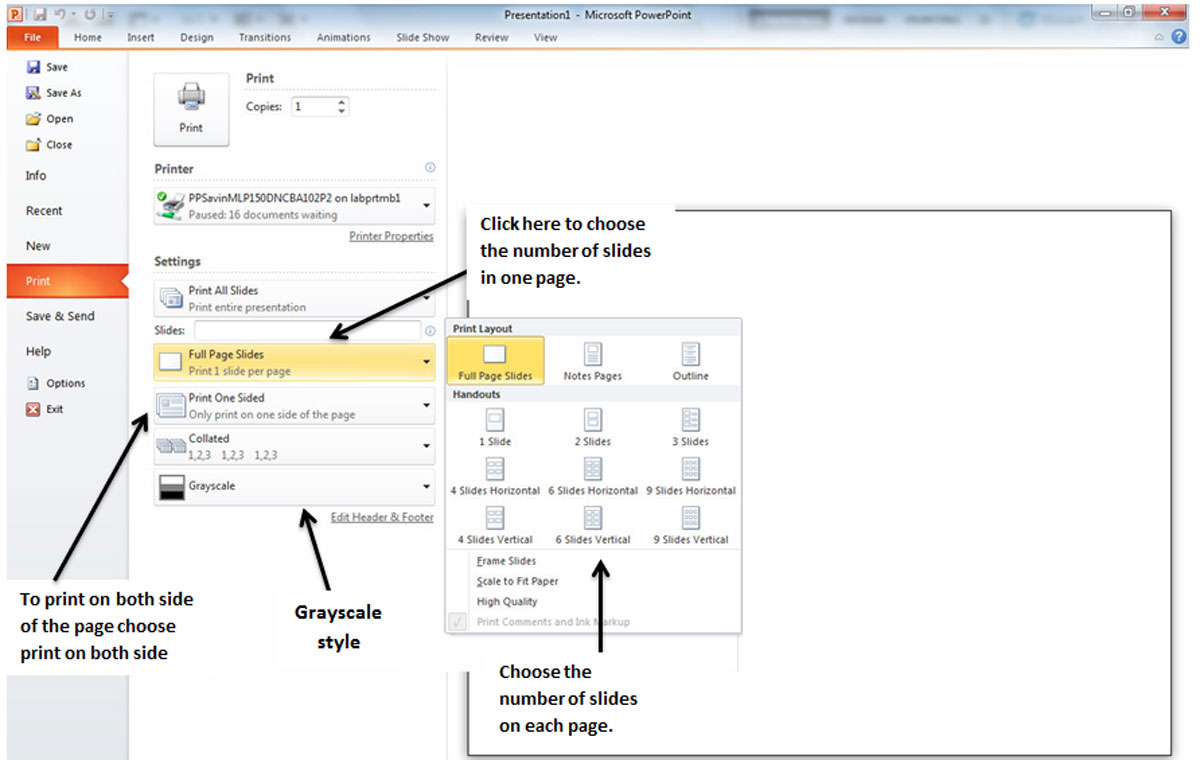Click the Save command in backstage sidebar
Image resolution: width=1200 pixels, height=760 pixels.
47,67
